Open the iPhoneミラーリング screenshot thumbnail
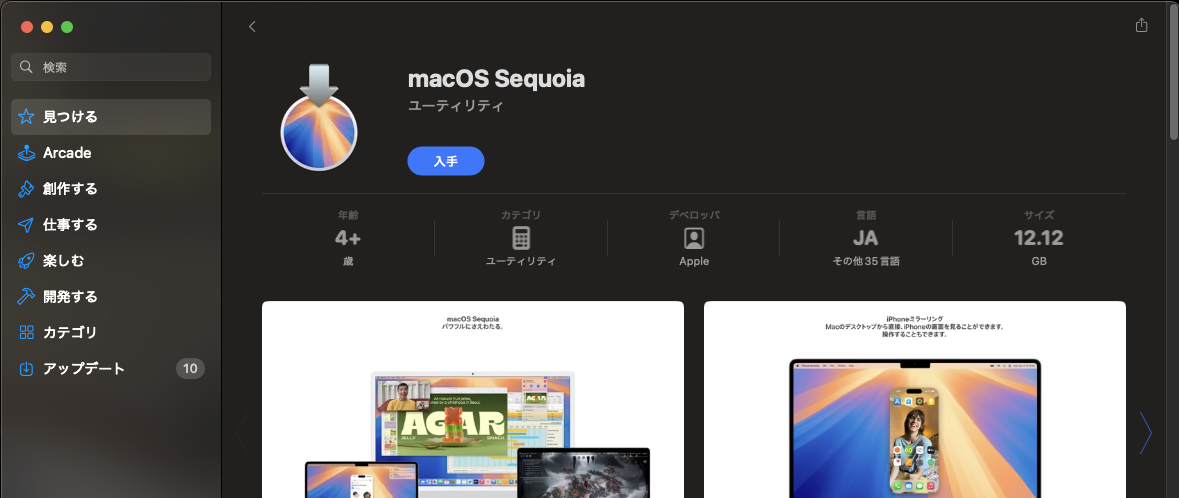Screen dimensions: 1179x498 914,399
